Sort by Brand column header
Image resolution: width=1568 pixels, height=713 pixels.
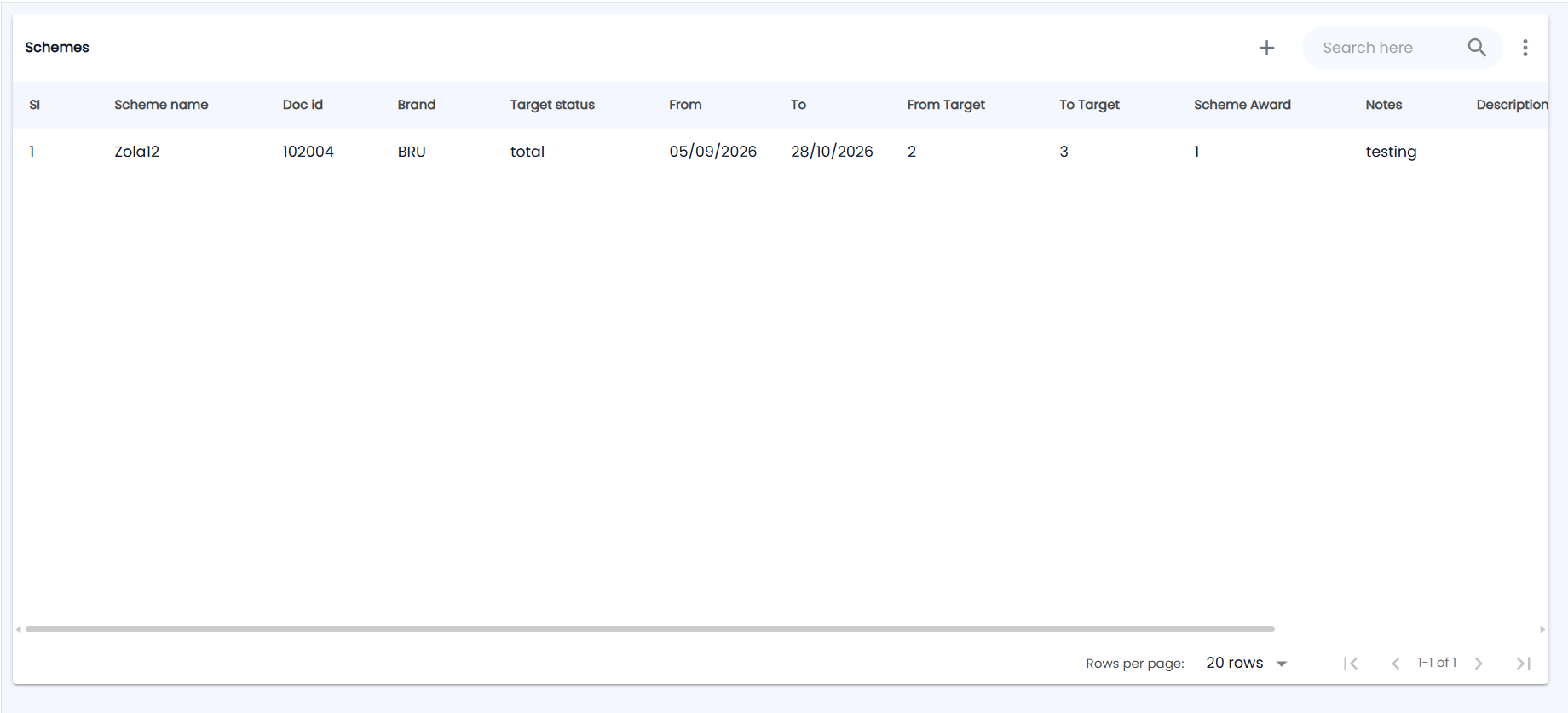(416, 105)
